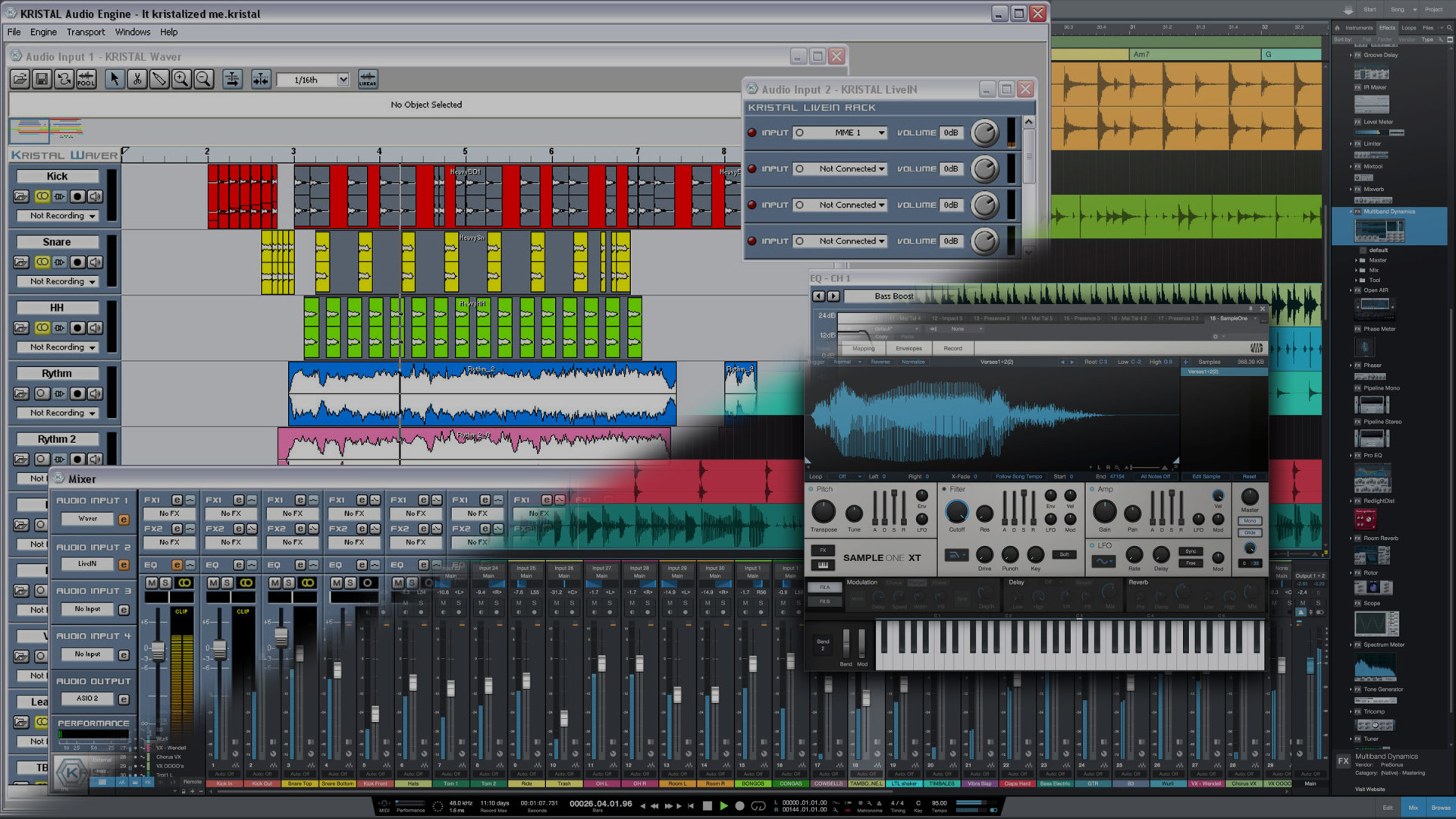Screen dimensions: 1456x819
Task: Toggle the Mono button under the Master knob
Action: 1250,521
